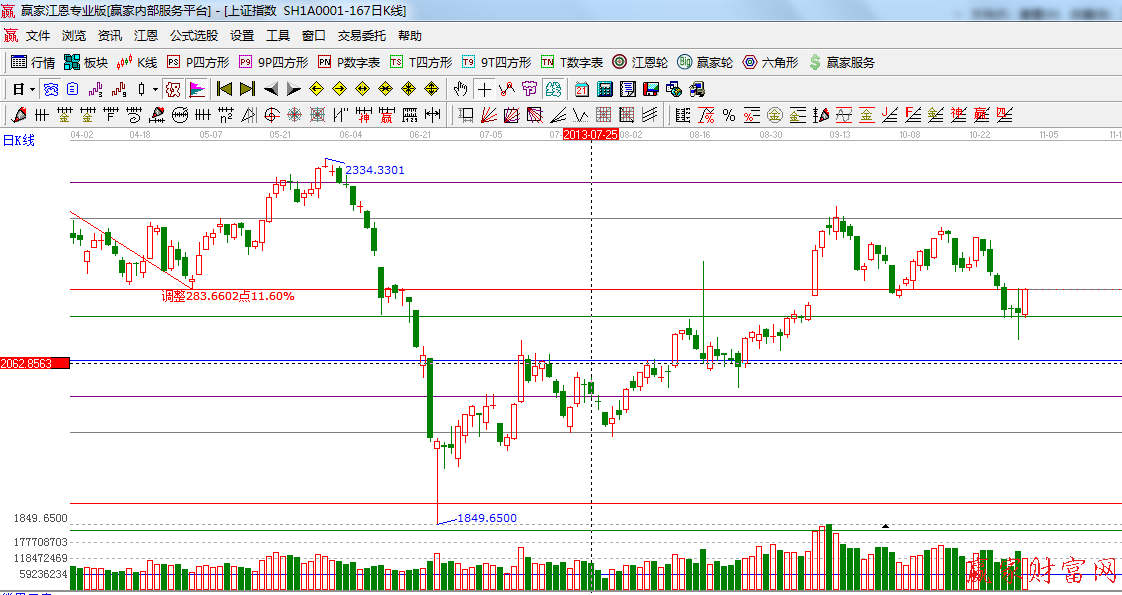Open the calculator icon in the toolbar

tap(604, 89)
